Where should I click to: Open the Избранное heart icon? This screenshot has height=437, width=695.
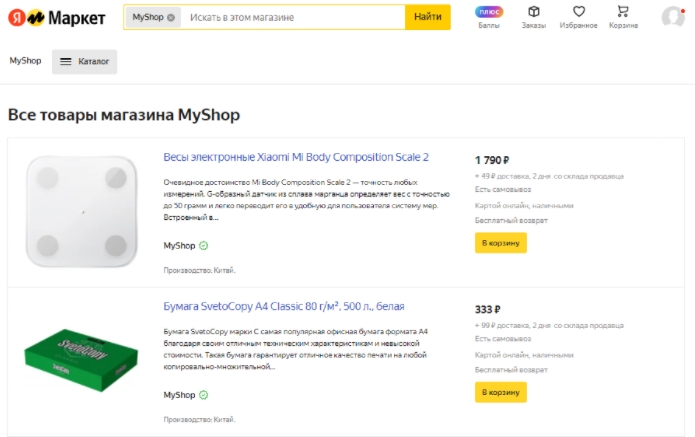coord(578,17)
